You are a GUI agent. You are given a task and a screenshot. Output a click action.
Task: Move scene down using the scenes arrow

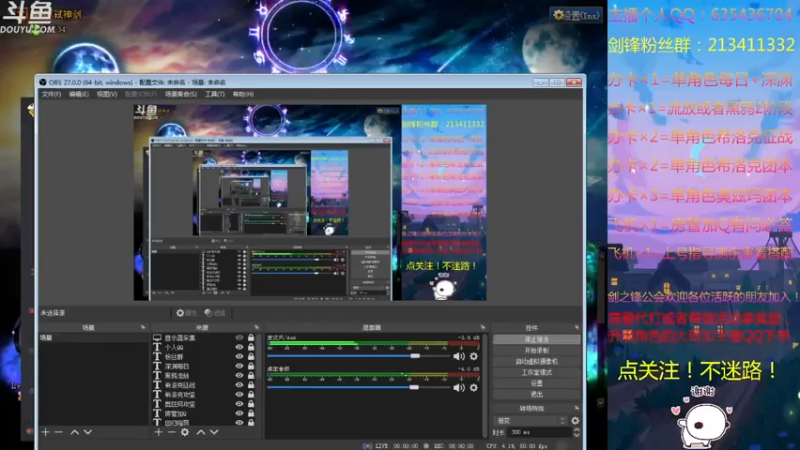pos(88,432)
